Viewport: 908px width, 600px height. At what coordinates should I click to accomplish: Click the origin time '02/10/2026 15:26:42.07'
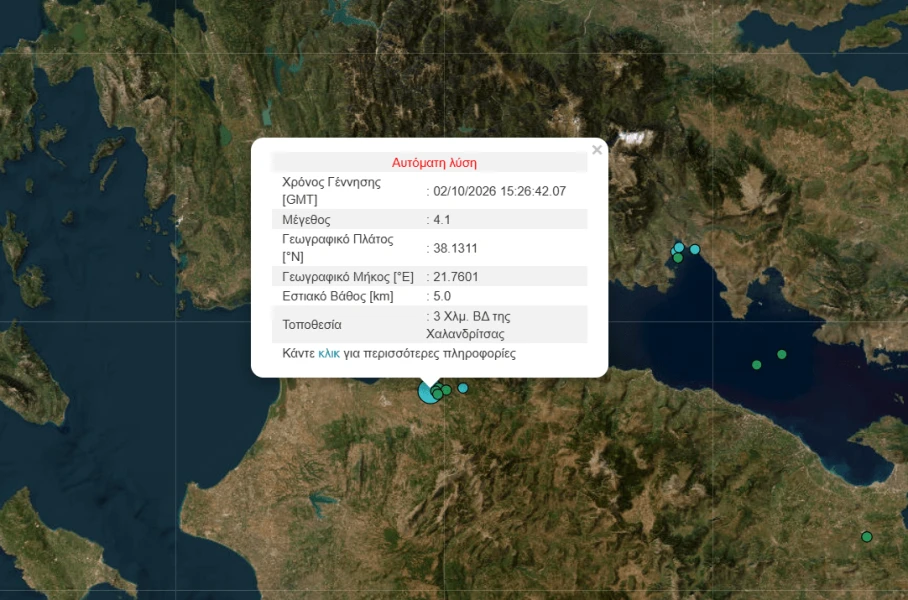pos(499,191)
